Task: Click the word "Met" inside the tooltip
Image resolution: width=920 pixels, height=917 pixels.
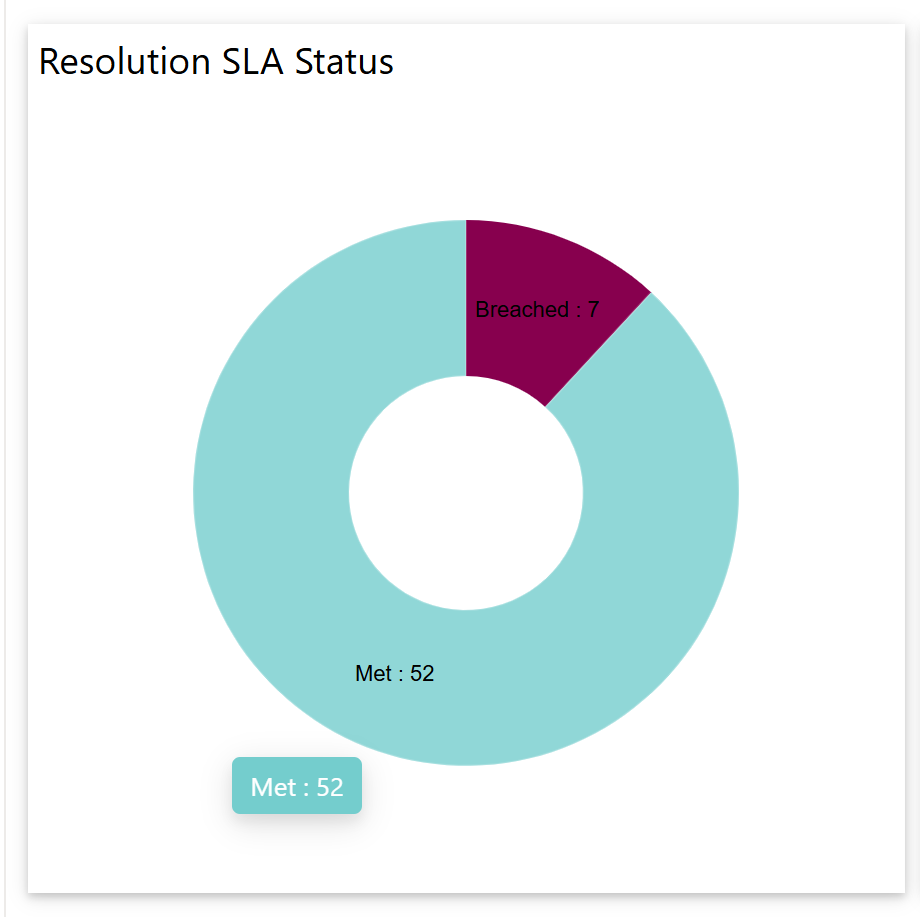Action: coord(272,787)
